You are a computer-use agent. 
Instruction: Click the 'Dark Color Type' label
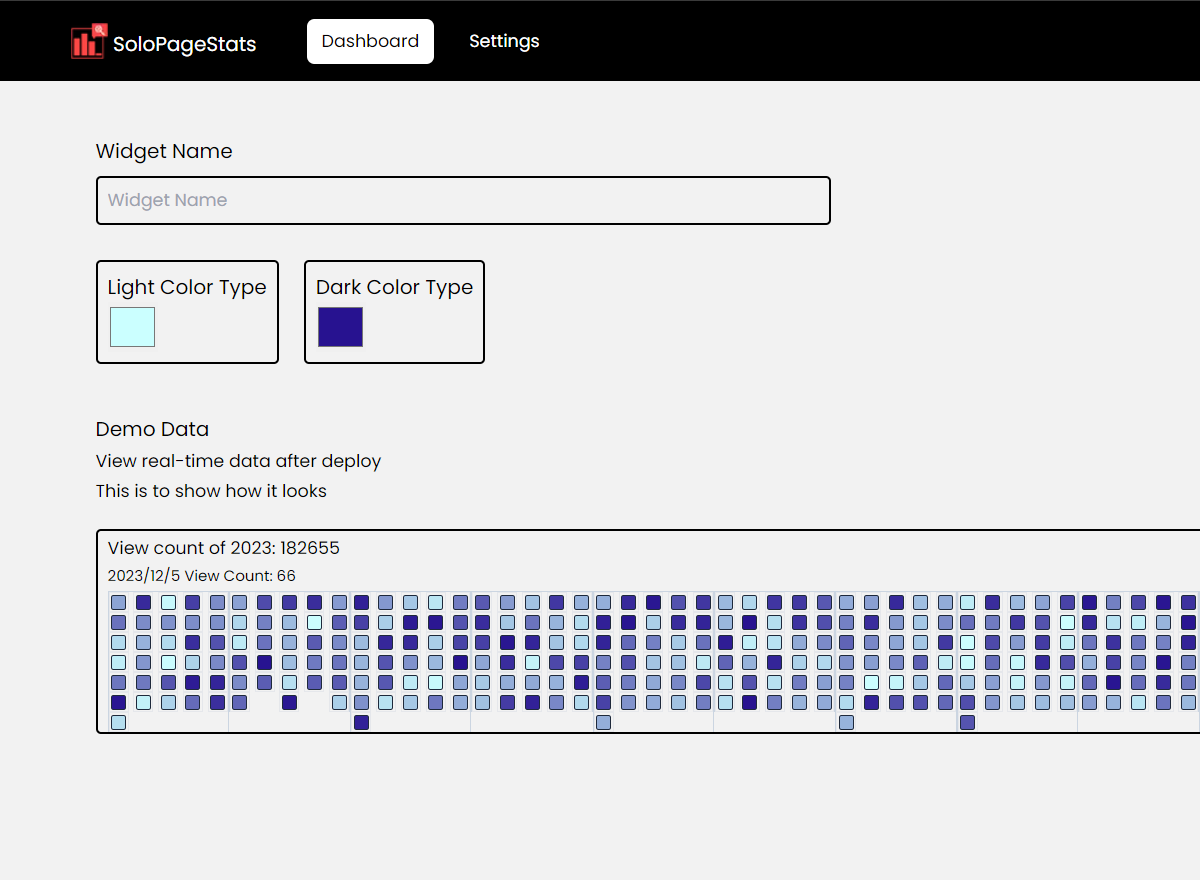pos(394,288)
